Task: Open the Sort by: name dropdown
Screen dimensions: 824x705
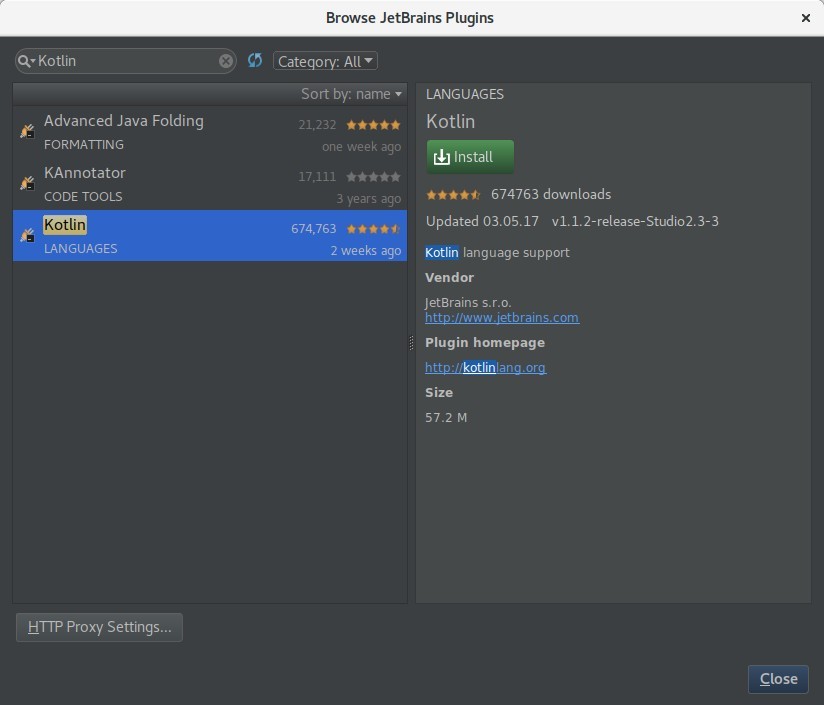Action: [x=352, y=94]
